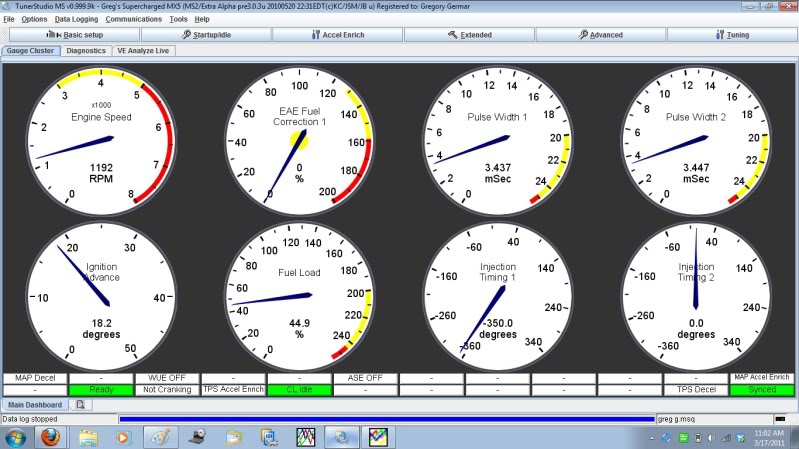
Task: Click the network signal tray icon
Action: tap(726, 438)
